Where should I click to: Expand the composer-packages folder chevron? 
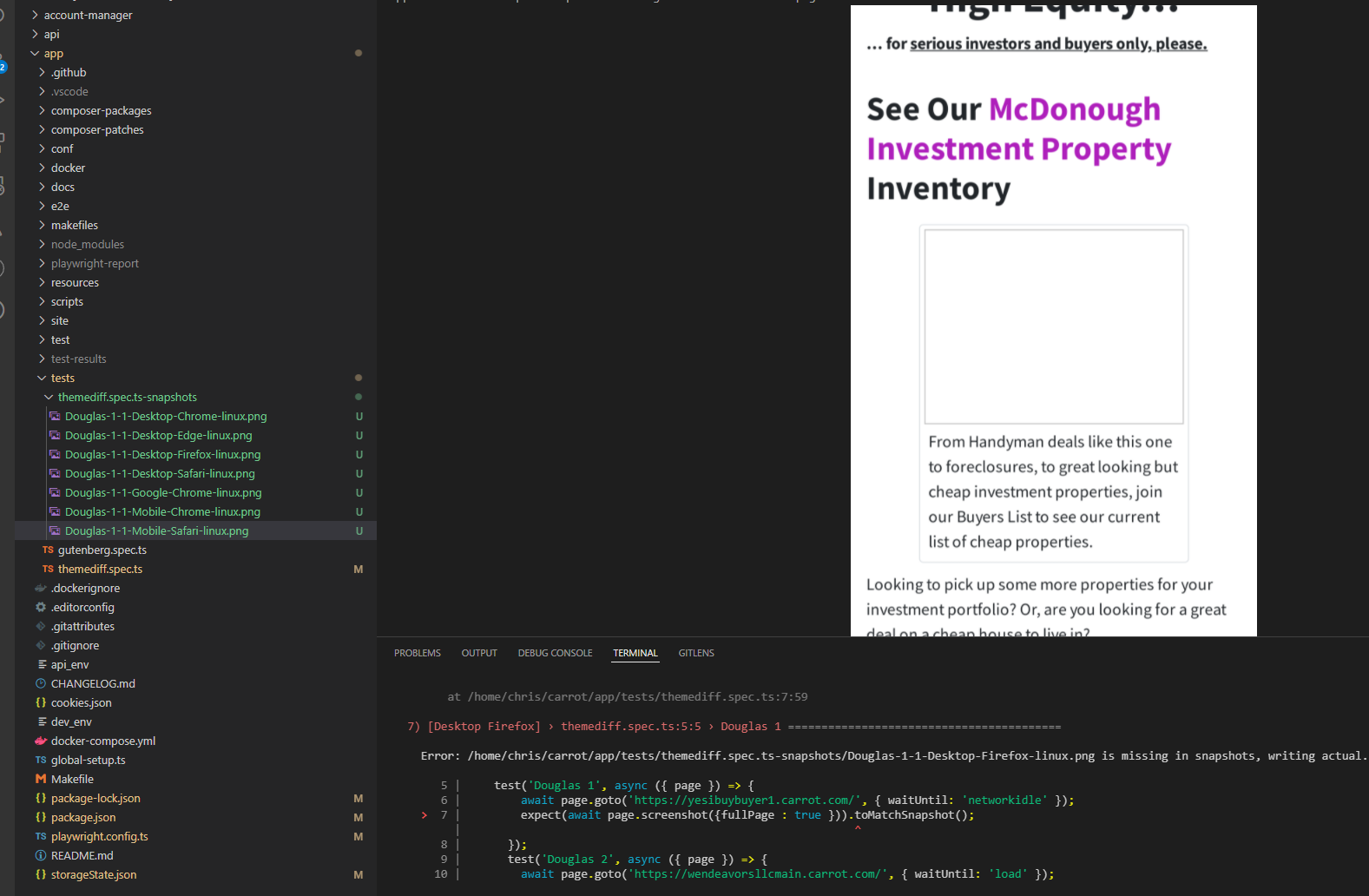[42, 110]
